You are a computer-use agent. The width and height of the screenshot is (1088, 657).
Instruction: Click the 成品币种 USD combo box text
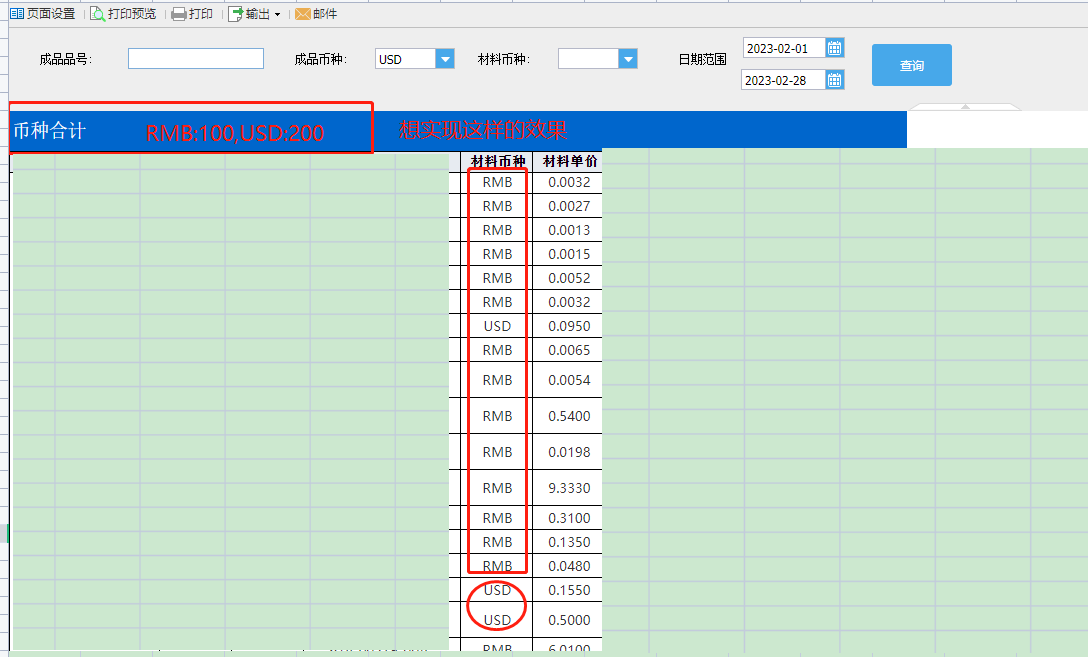[x=405, y=59]
